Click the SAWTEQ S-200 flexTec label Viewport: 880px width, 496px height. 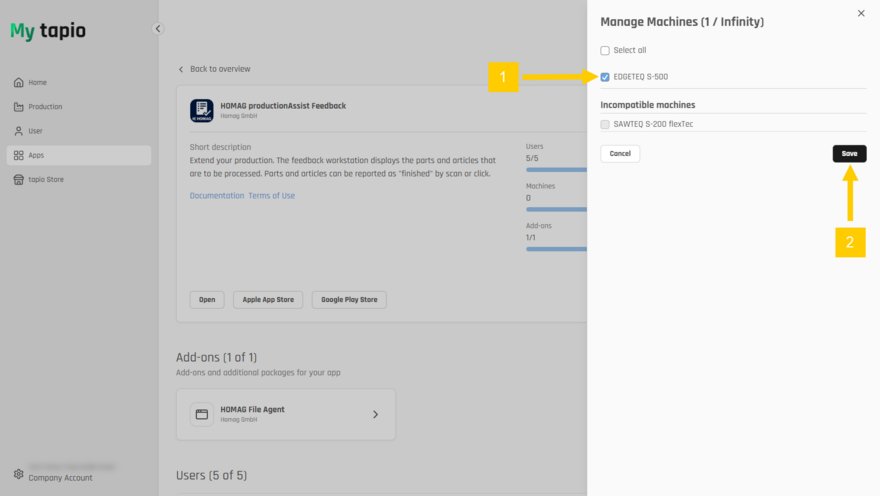[653, 124]
